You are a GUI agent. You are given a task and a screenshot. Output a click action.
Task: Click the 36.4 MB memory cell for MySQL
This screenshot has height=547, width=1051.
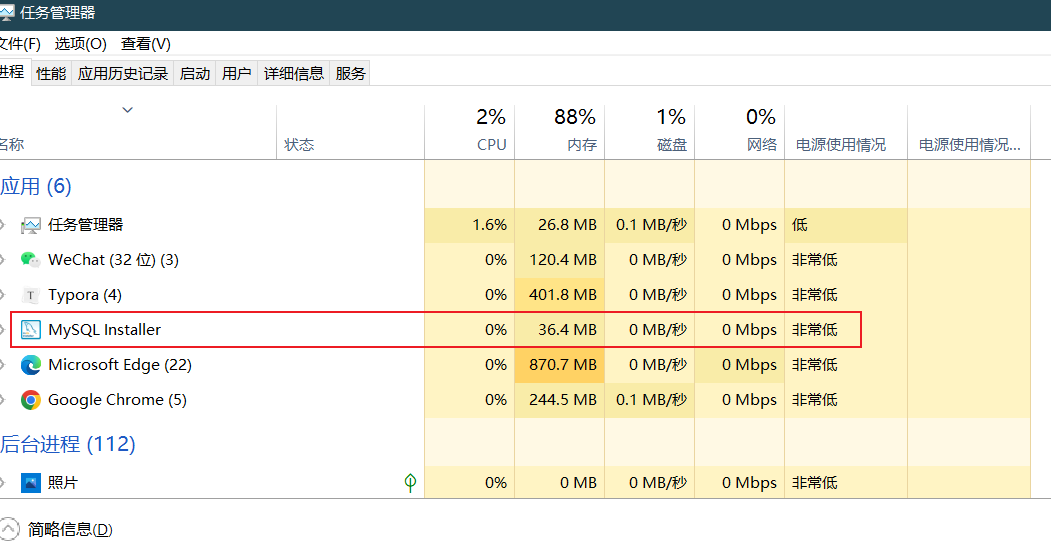[x=560, y=330]
